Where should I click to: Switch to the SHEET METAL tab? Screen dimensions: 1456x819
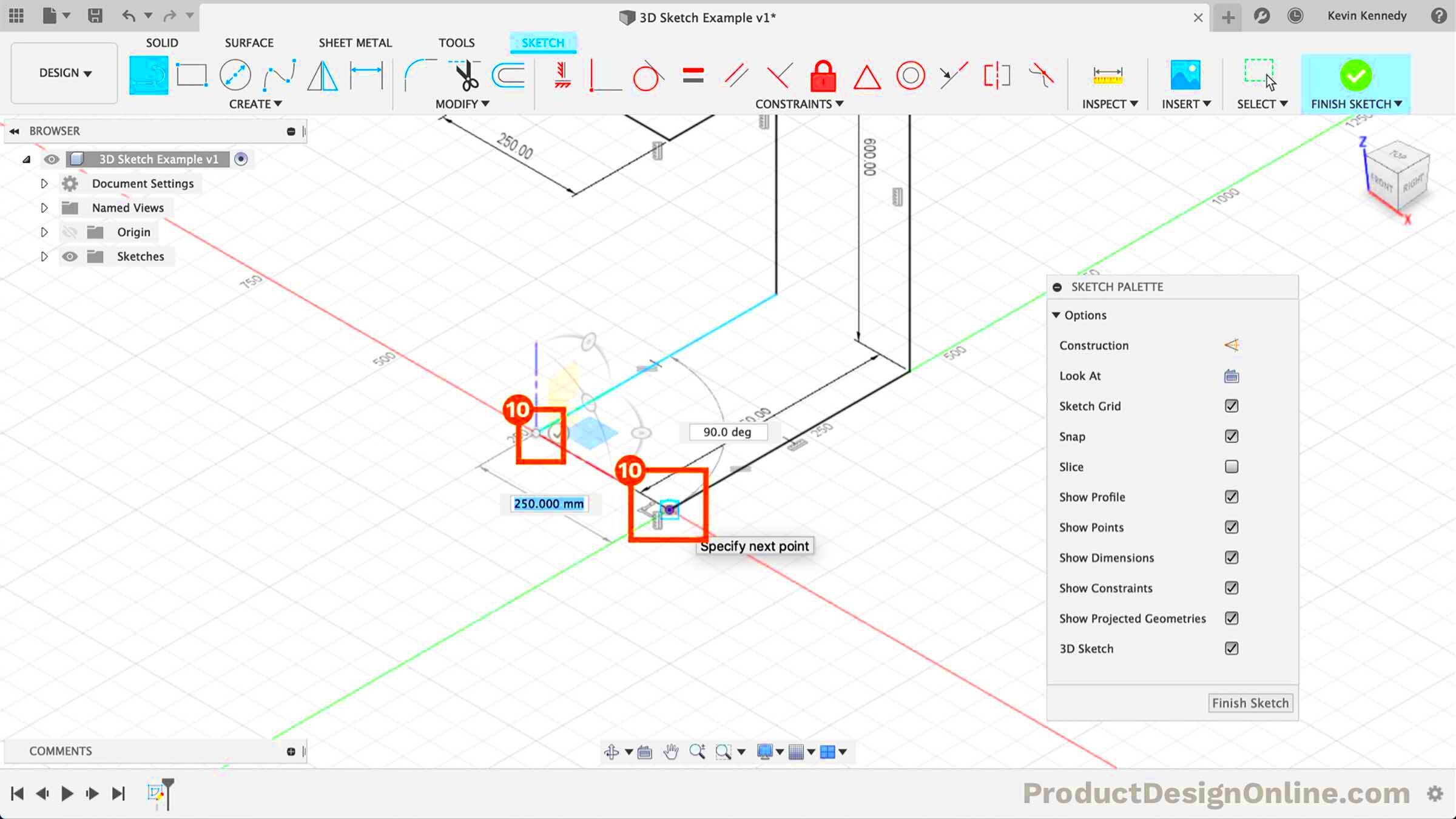click(x=355, y=42)
